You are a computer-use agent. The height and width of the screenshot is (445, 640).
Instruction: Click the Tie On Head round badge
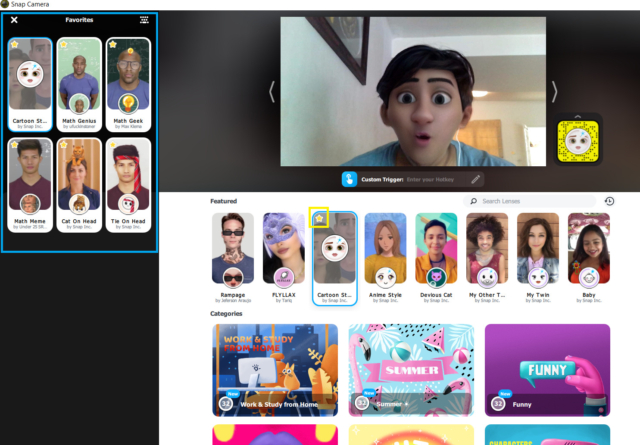coord(128,204)
